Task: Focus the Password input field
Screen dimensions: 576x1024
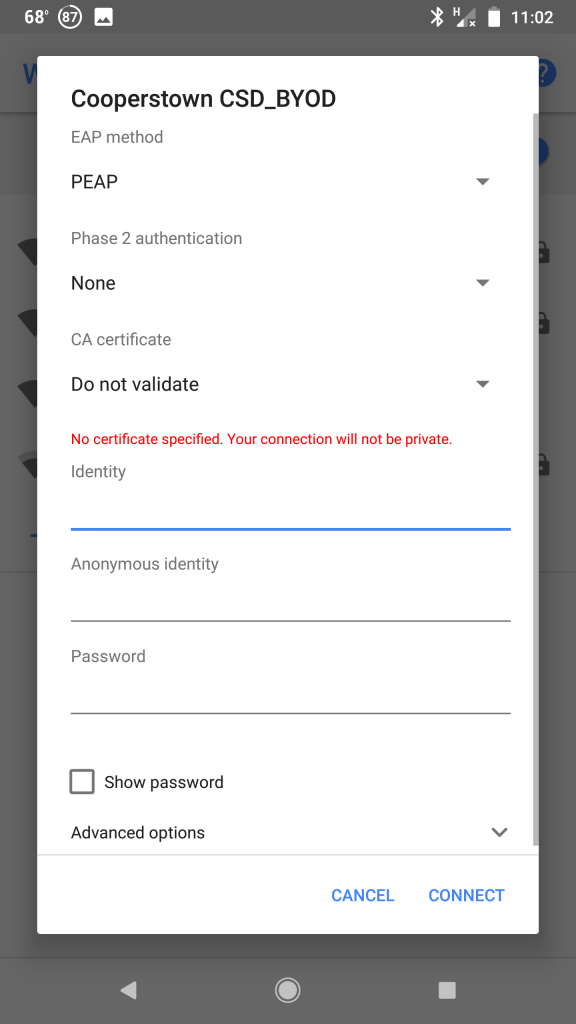Action: (291, 693)
